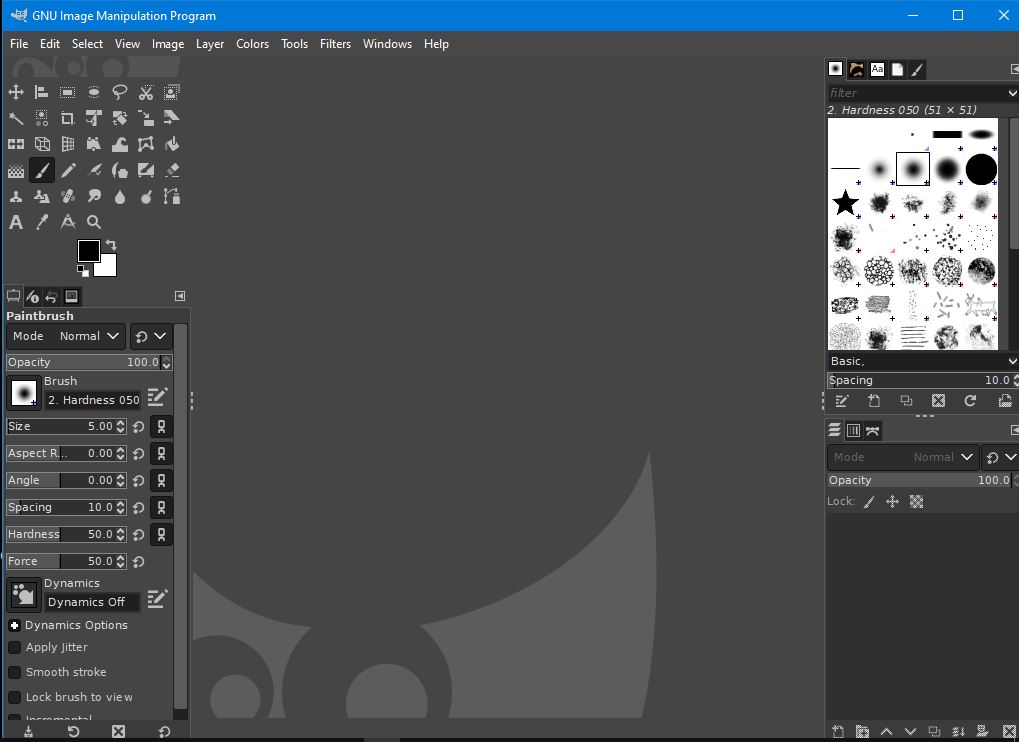This screenshot has height=742, width=1019.
Task: Edit the selected brush in Brushes panel
Action: point(842,401)
